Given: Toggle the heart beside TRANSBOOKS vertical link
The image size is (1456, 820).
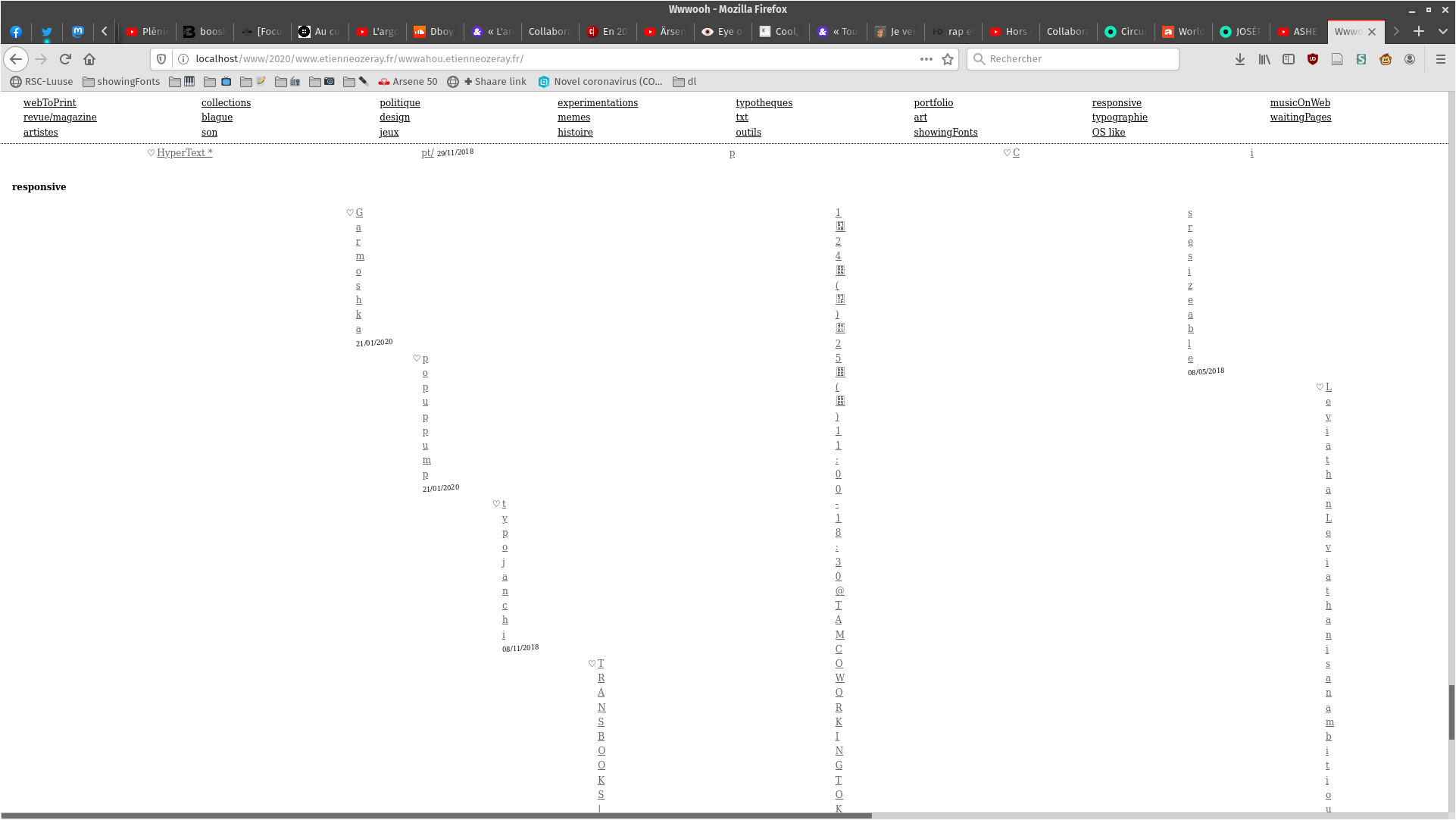Looking at the screenshot, I should coord(592,664).
